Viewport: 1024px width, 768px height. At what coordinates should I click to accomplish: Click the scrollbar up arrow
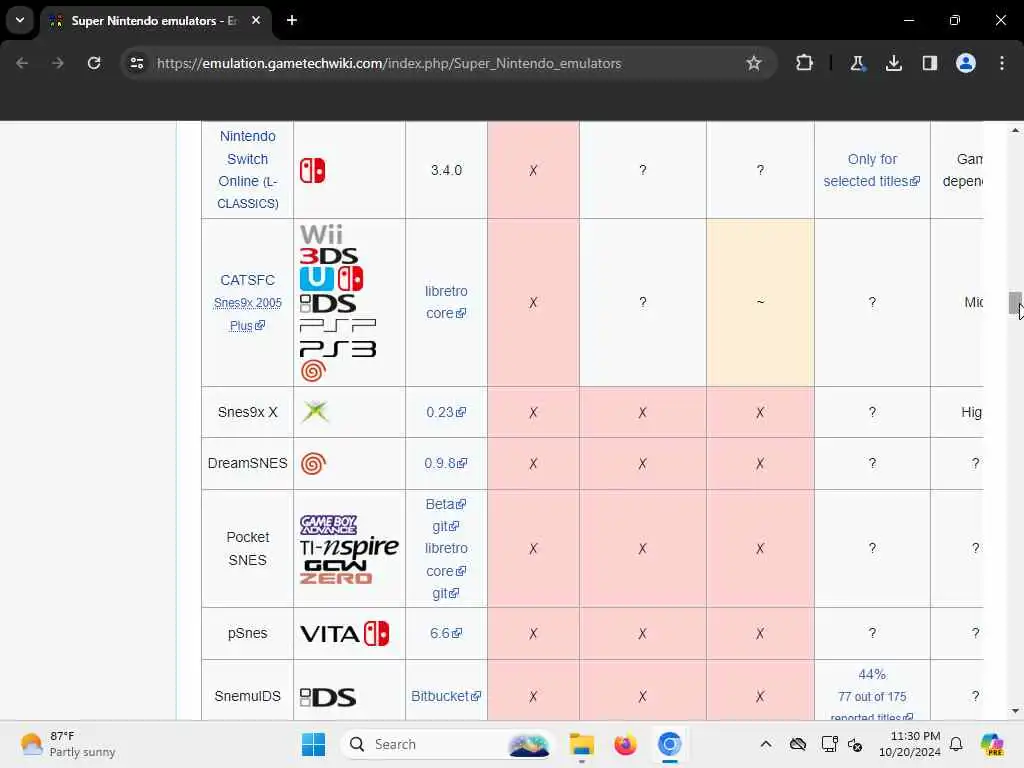click(1015, 131)
